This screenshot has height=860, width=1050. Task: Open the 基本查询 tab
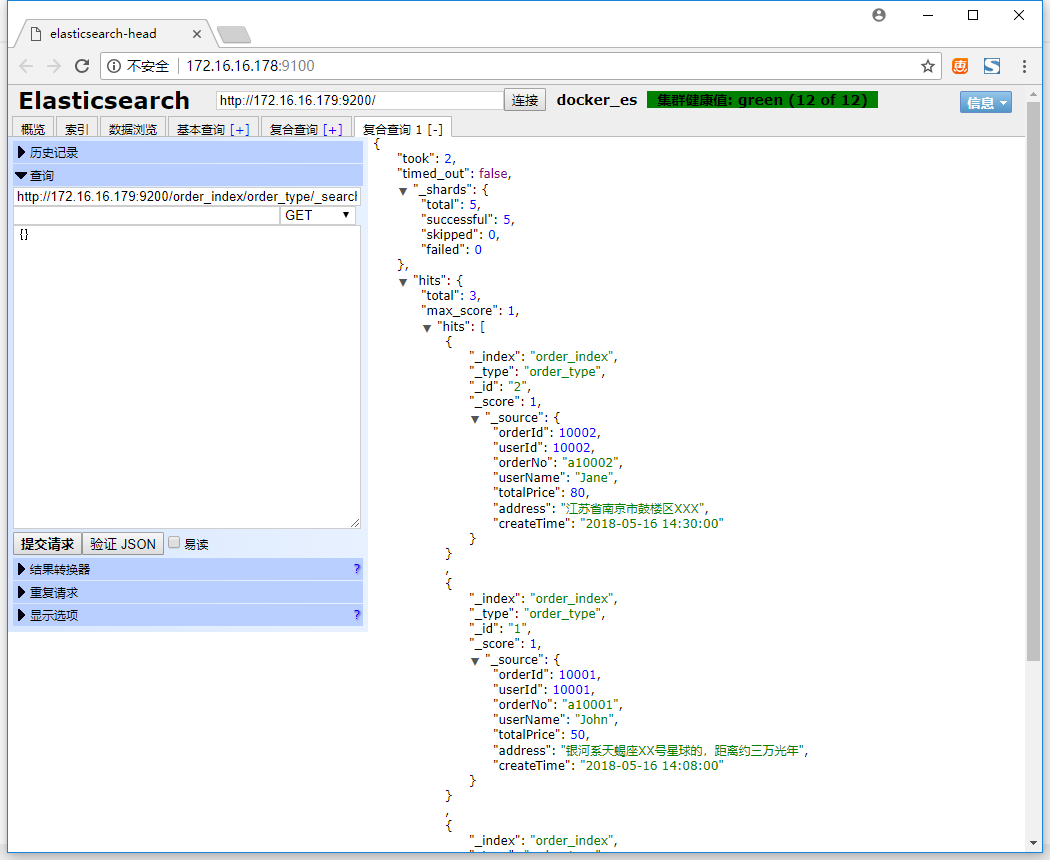click(x=201, y=129)
